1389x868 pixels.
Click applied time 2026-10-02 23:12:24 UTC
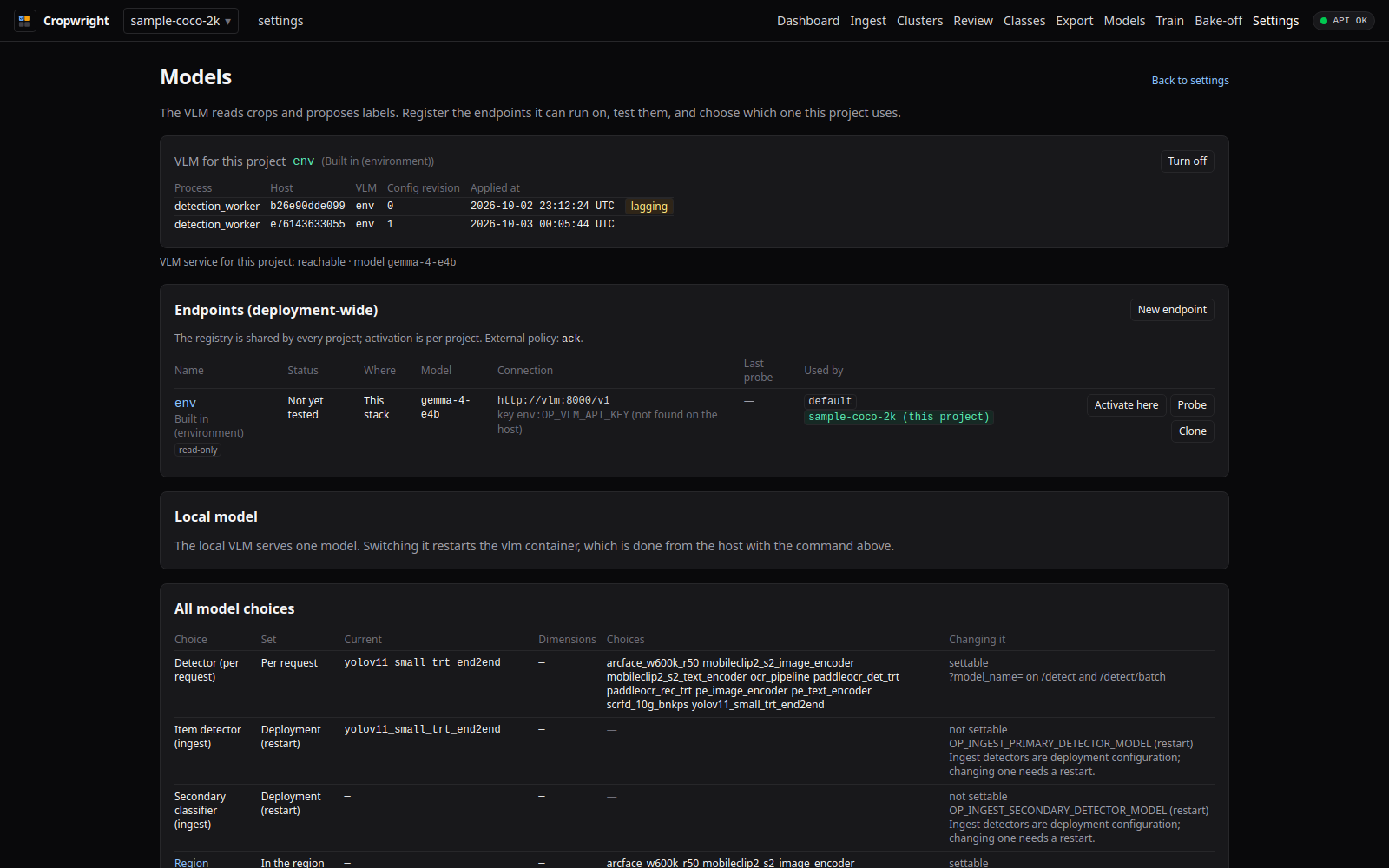click(x=542, y=207)
